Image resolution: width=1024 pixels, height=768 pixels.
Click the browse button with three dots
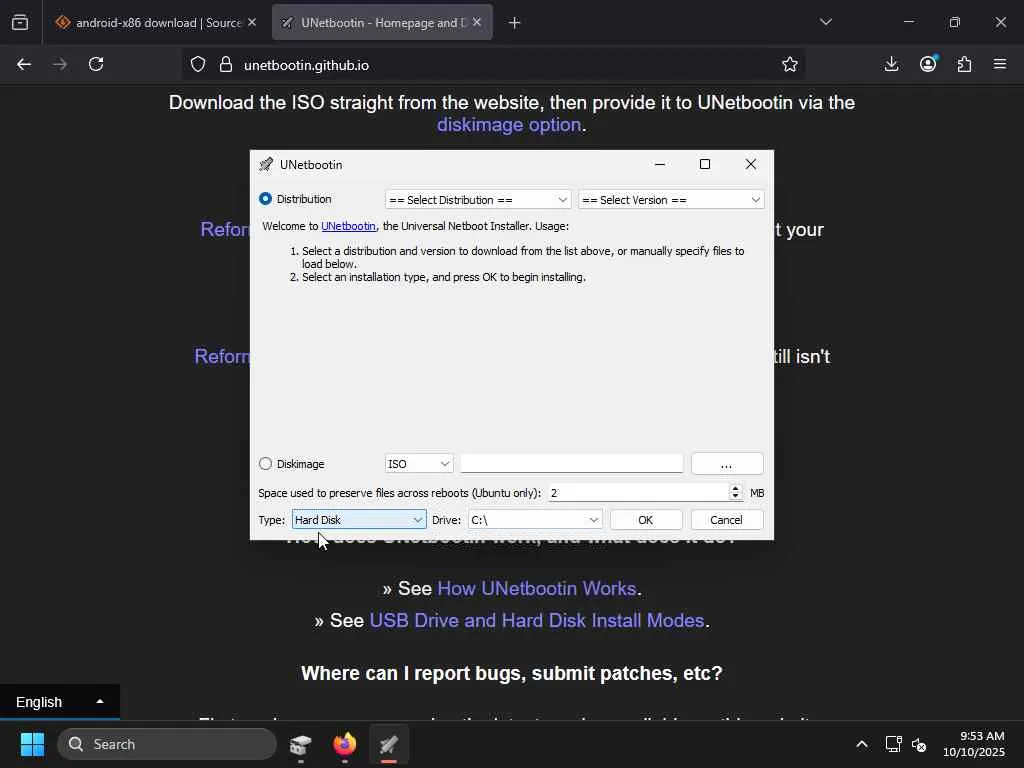click(x=727, y=464)
